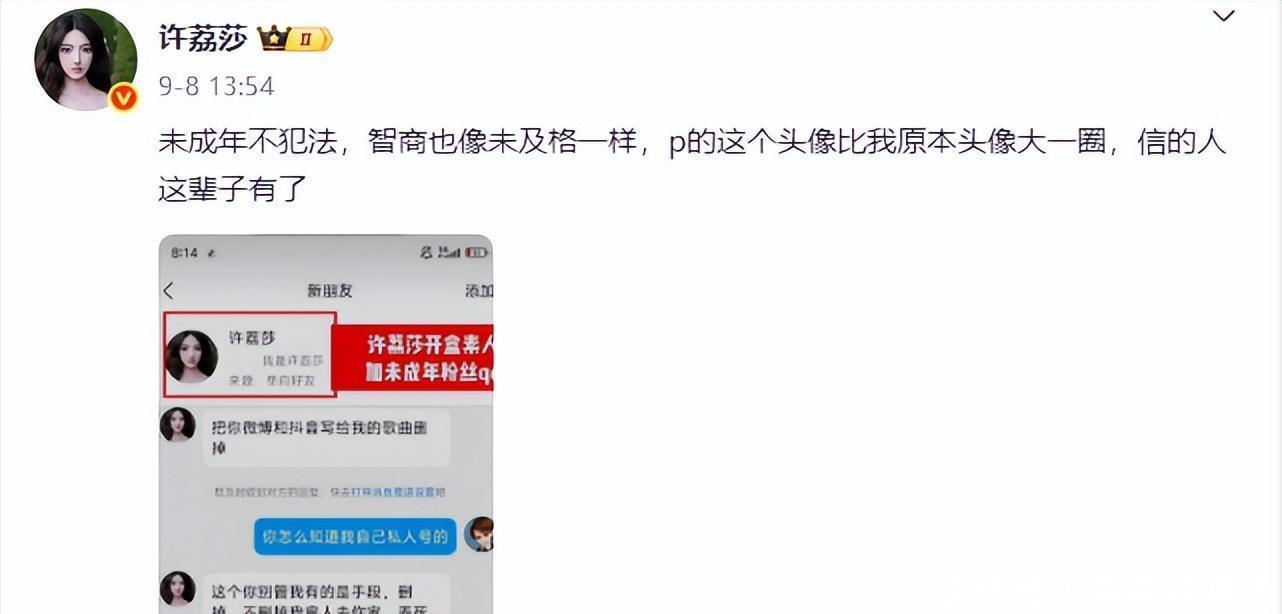Image resolution: width=1282 pixels, height=614 pixels.
Task: Select the 新朋友 title in the screenshot
Action: tap(329, 291)
